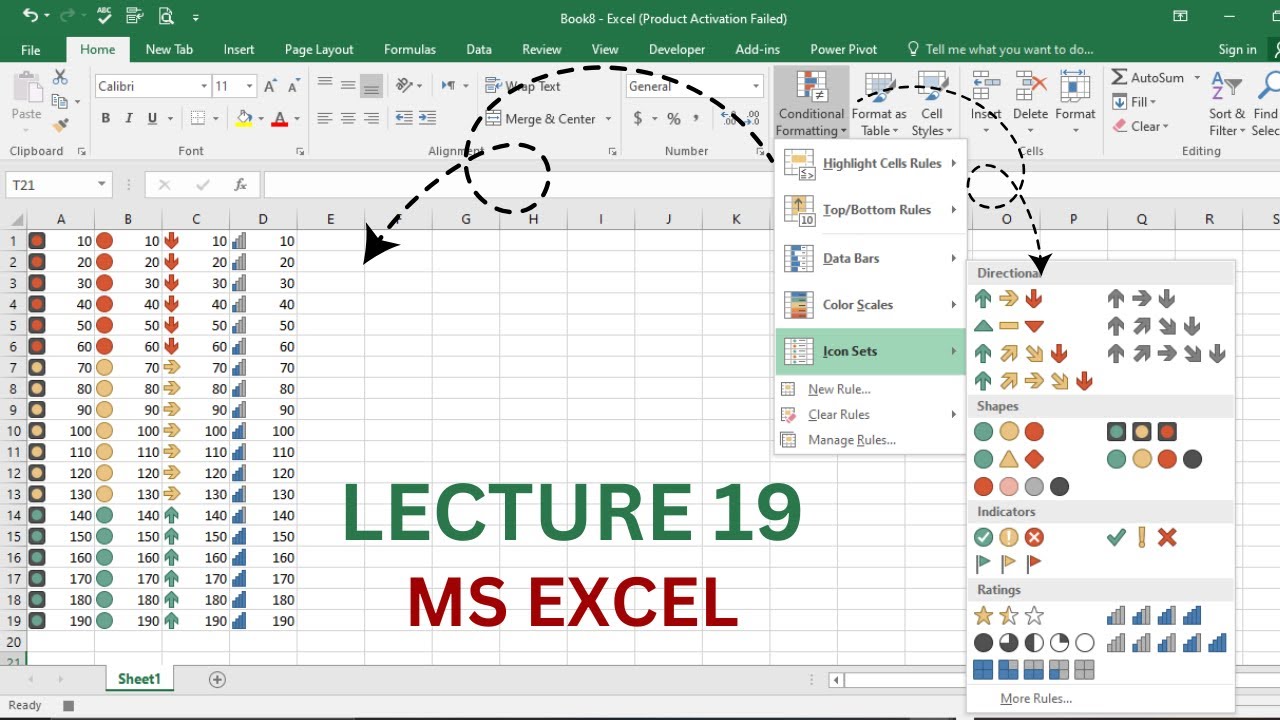
Task: Click Manage Rules option
Action: tap(851, 440)
